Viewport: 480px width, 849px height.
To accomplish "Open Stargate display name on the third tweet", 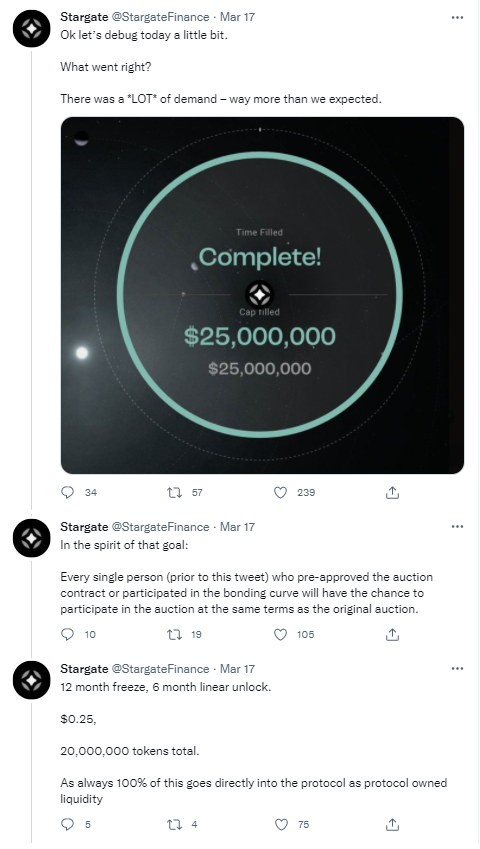I will point(84,669).
